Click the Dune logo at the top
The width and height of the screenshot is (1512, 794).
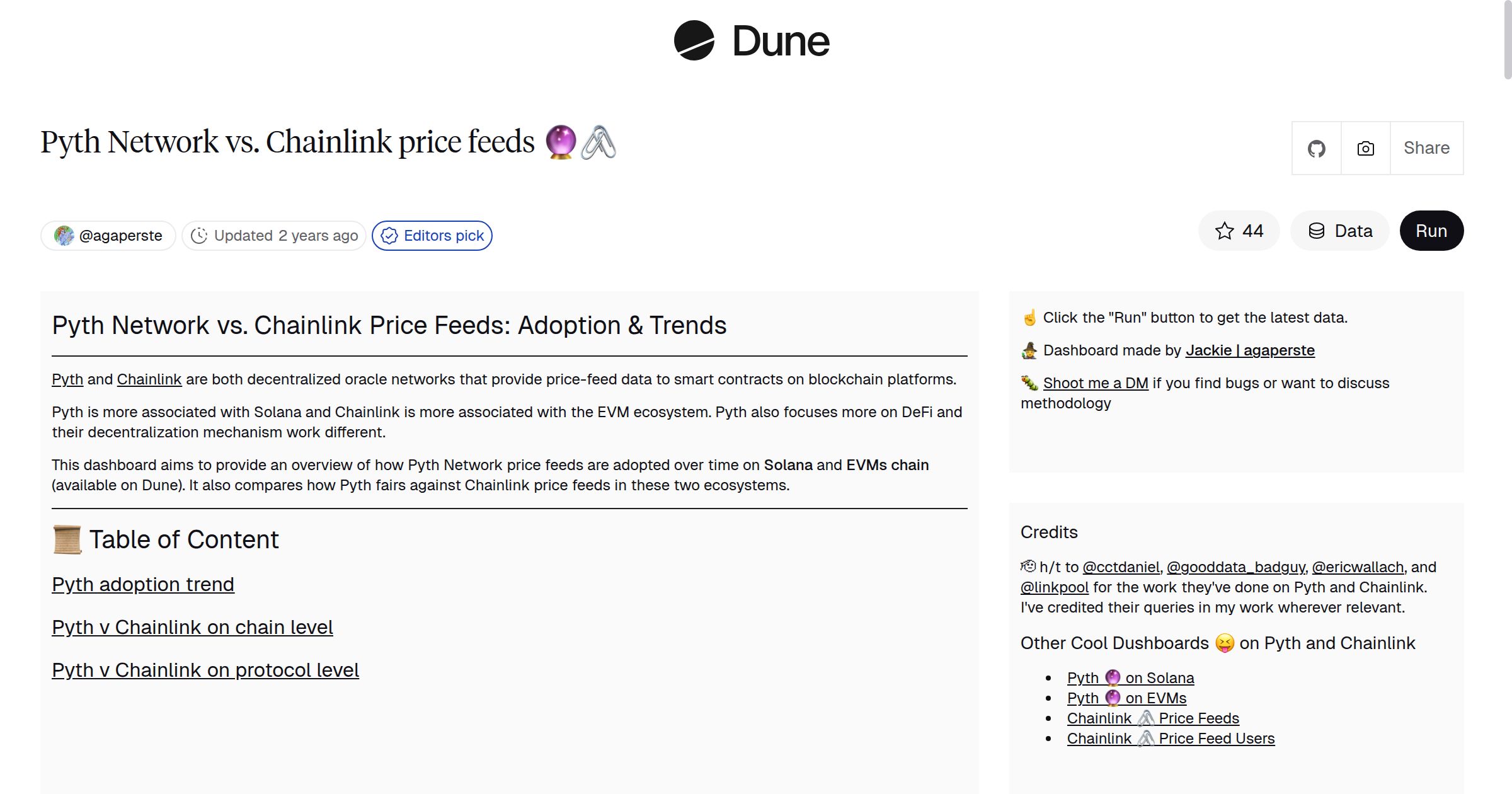point(752,41)
